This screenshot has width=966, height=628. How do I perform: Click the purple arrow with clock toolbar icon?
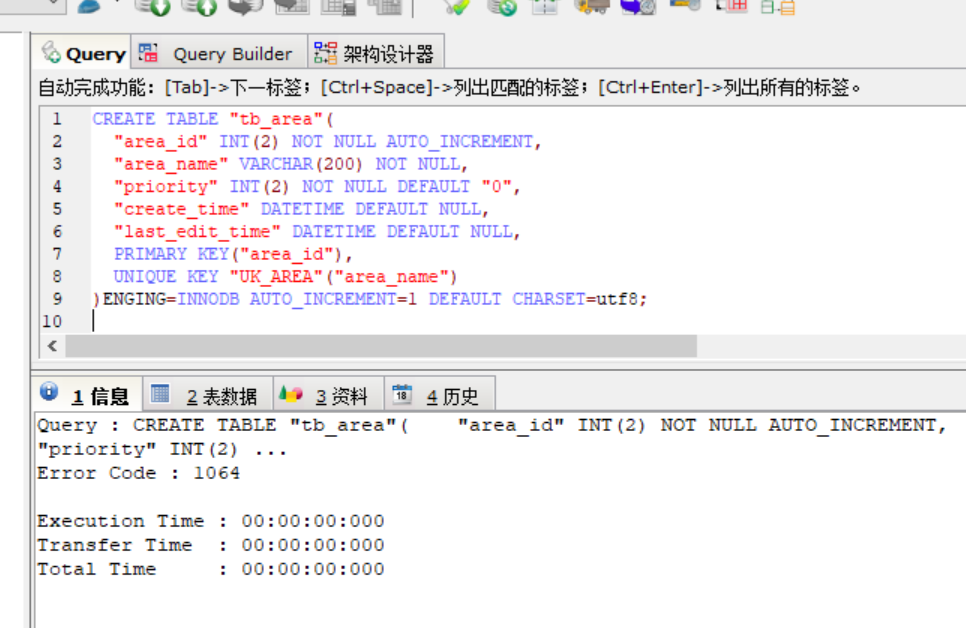638,6
